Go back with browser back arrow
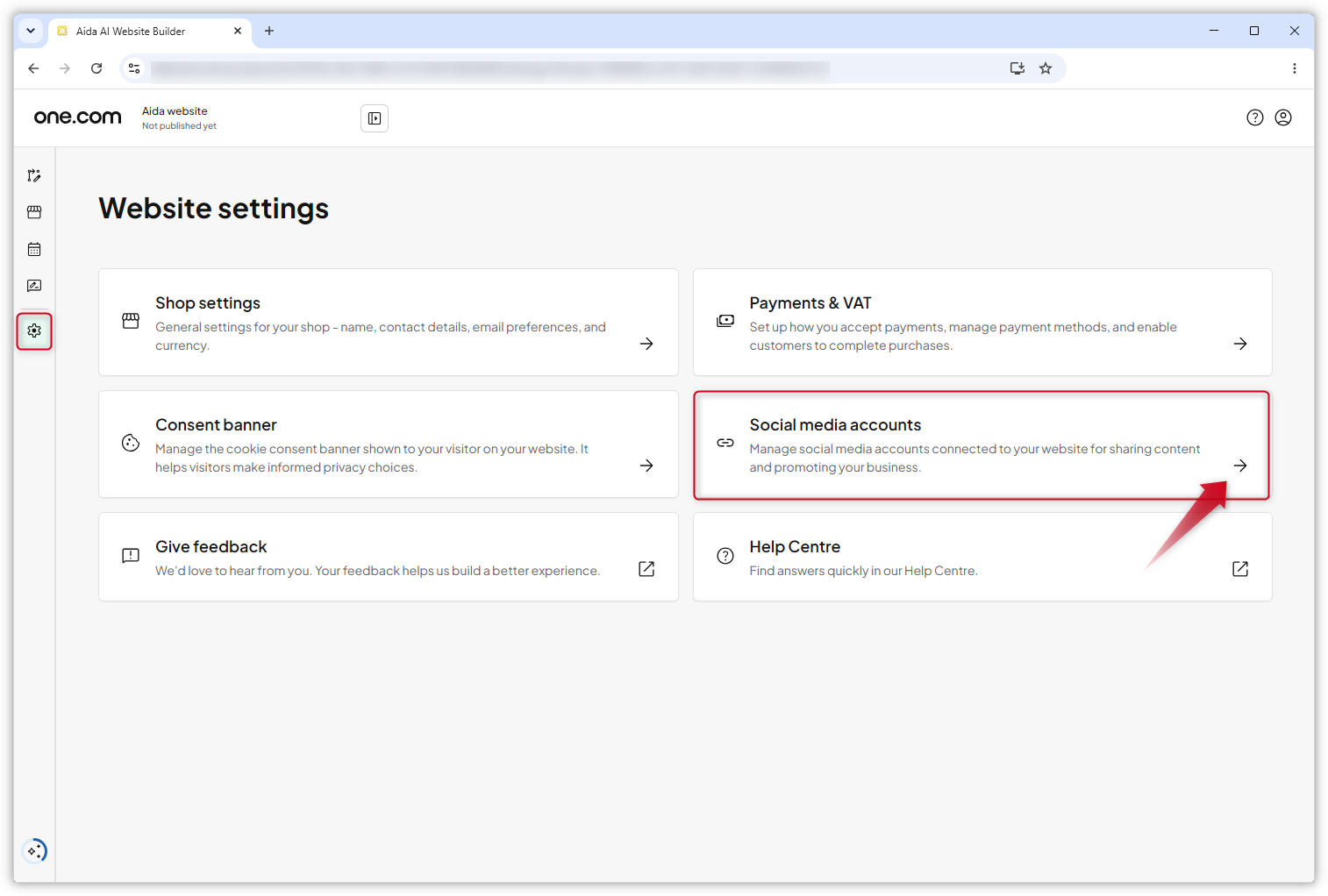 tap(33, 68)
